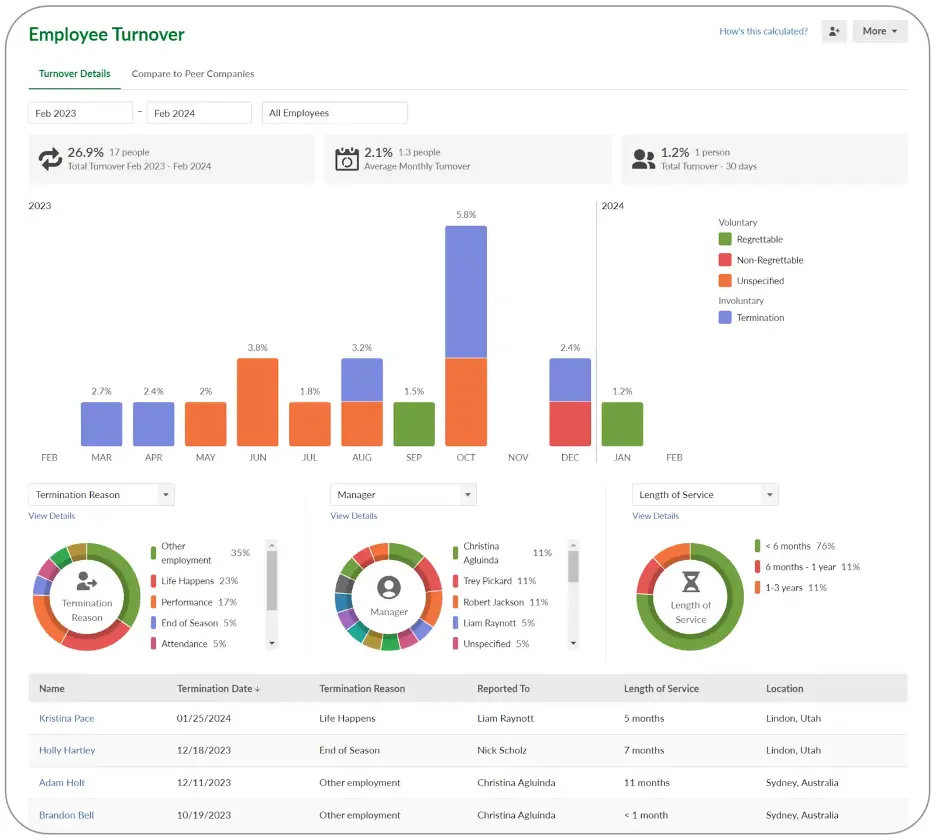Click View Details under Termination Reason
The width and height of the screenshot is (936, 840).
(51, 516)
